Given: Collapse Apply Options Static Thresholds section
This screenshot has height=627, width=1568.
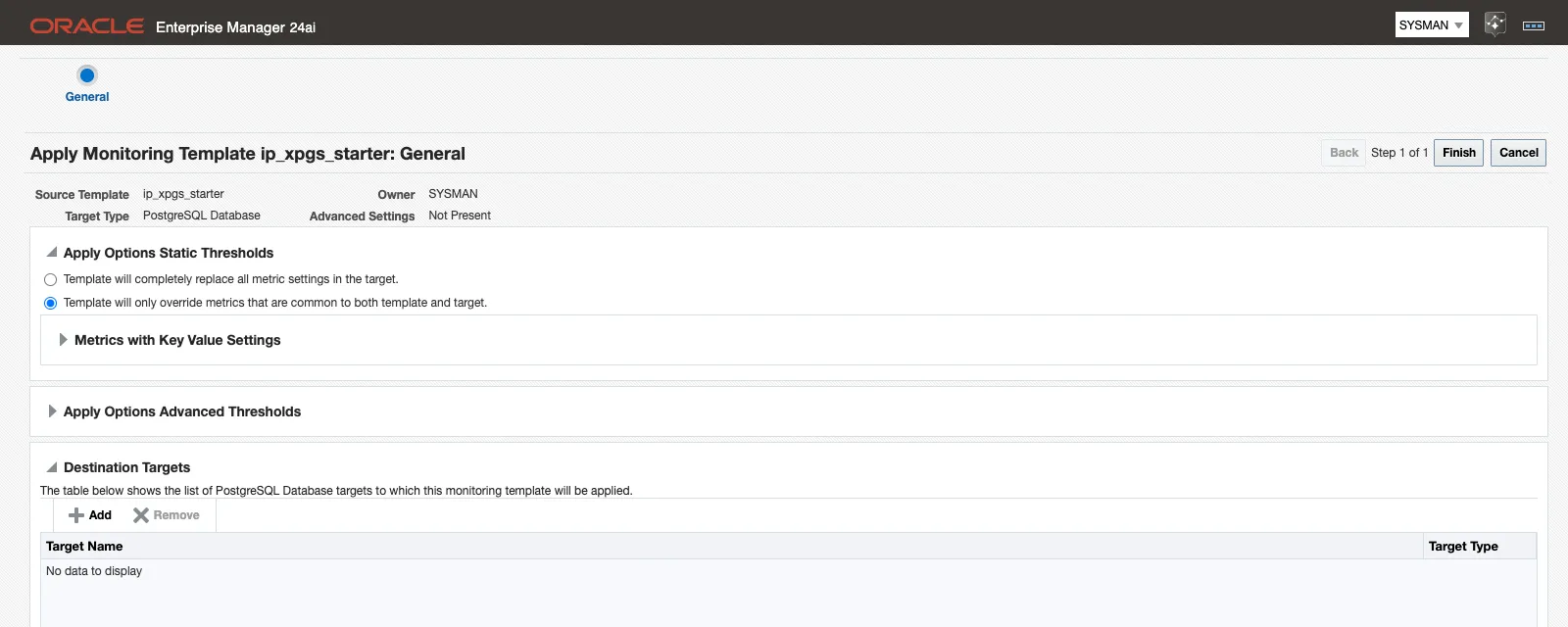Looking at the screenshot, I should [x=52, y=253].
